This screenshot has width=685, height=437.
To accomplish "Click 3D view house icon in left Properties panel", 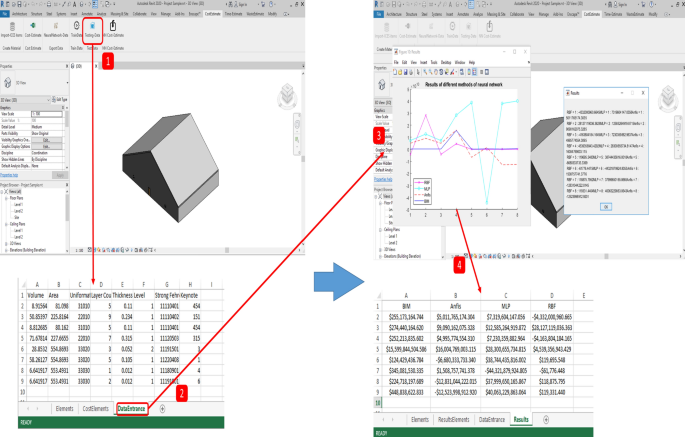I will [x=7, y=82].
